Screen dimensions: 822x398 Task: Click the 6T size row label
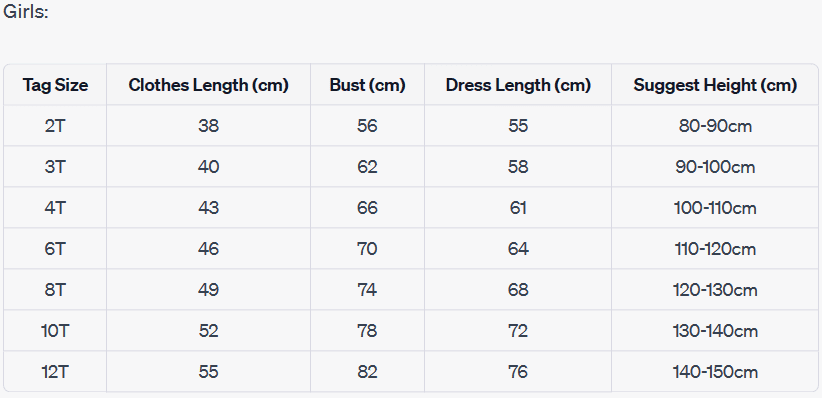tap(55, 249)
